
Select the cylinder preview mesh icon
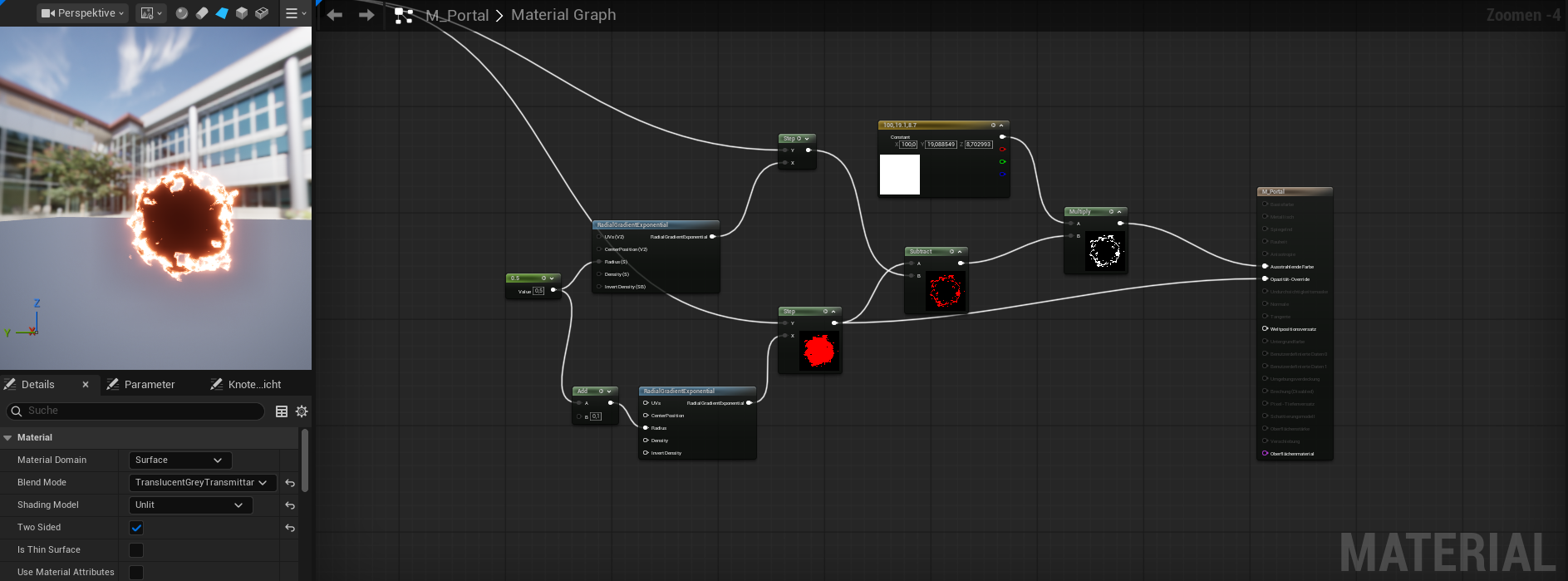tap(202, 13)
